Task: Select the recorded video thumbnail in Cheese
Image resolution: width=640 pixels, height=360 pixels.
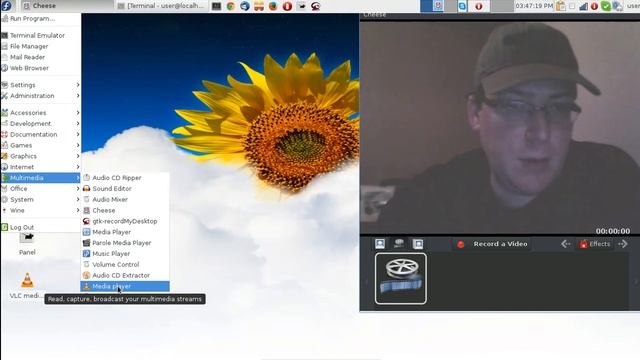Action: click(x=401, y=278)
